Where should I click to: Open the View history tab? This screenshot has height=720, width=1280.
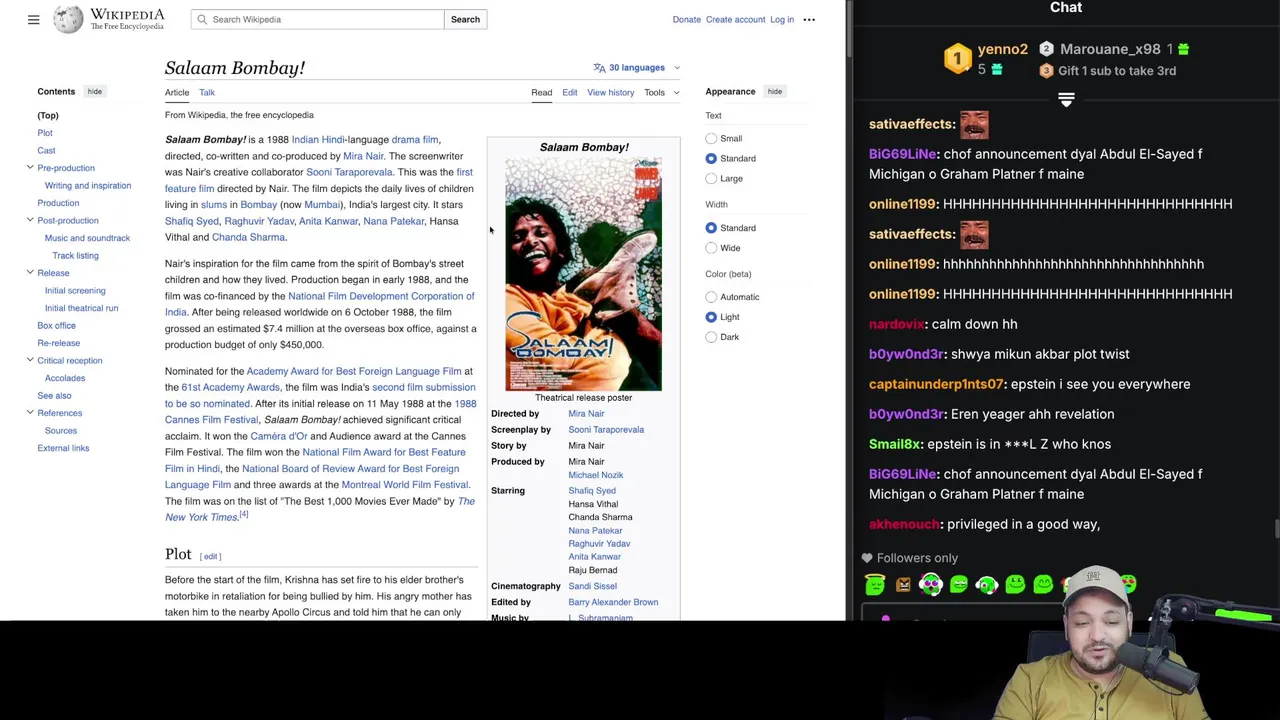610,93
